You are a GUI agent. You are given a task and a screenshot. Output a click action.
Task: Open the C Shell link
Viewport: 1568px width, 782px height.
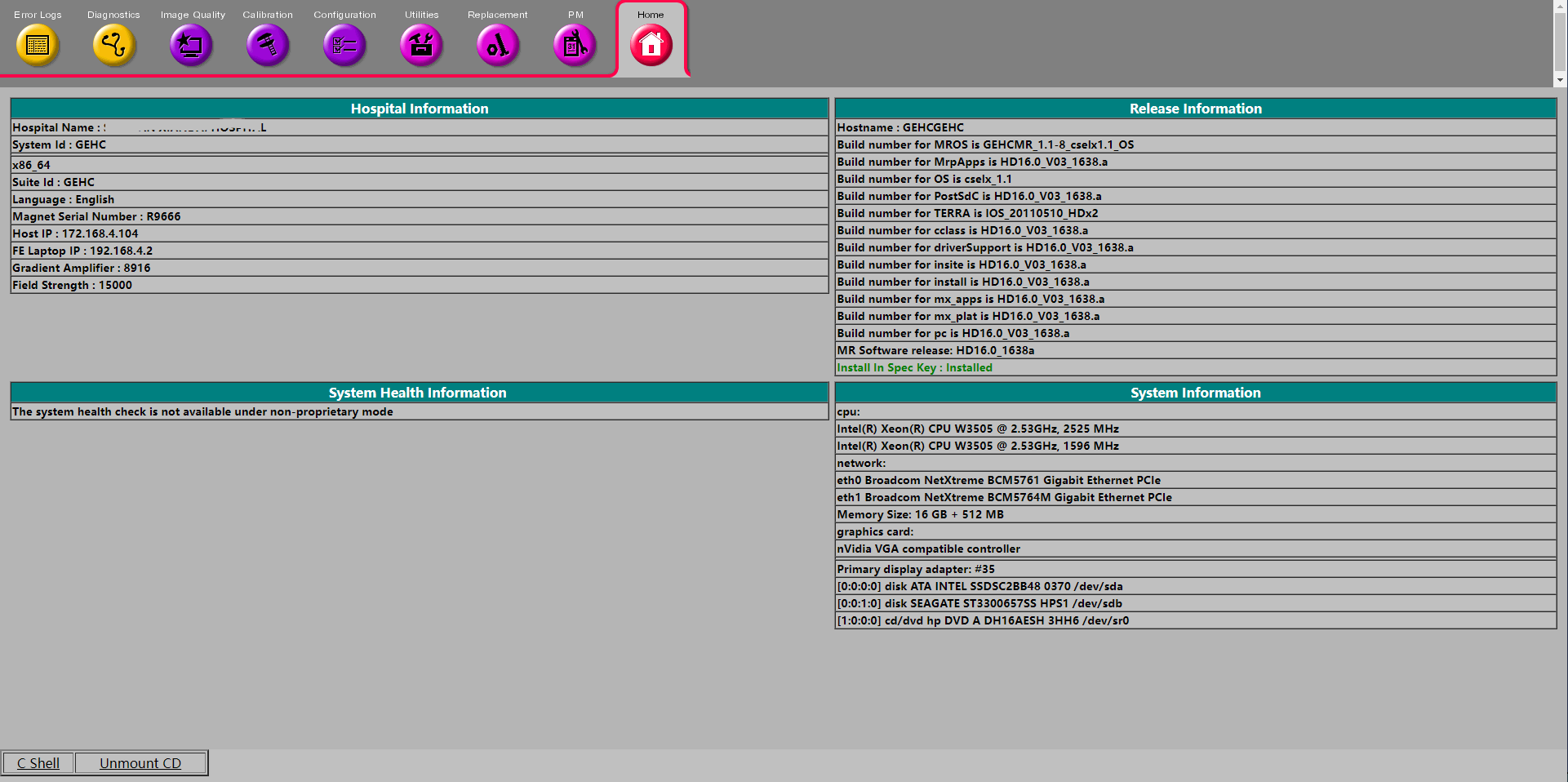click(38, 763)
